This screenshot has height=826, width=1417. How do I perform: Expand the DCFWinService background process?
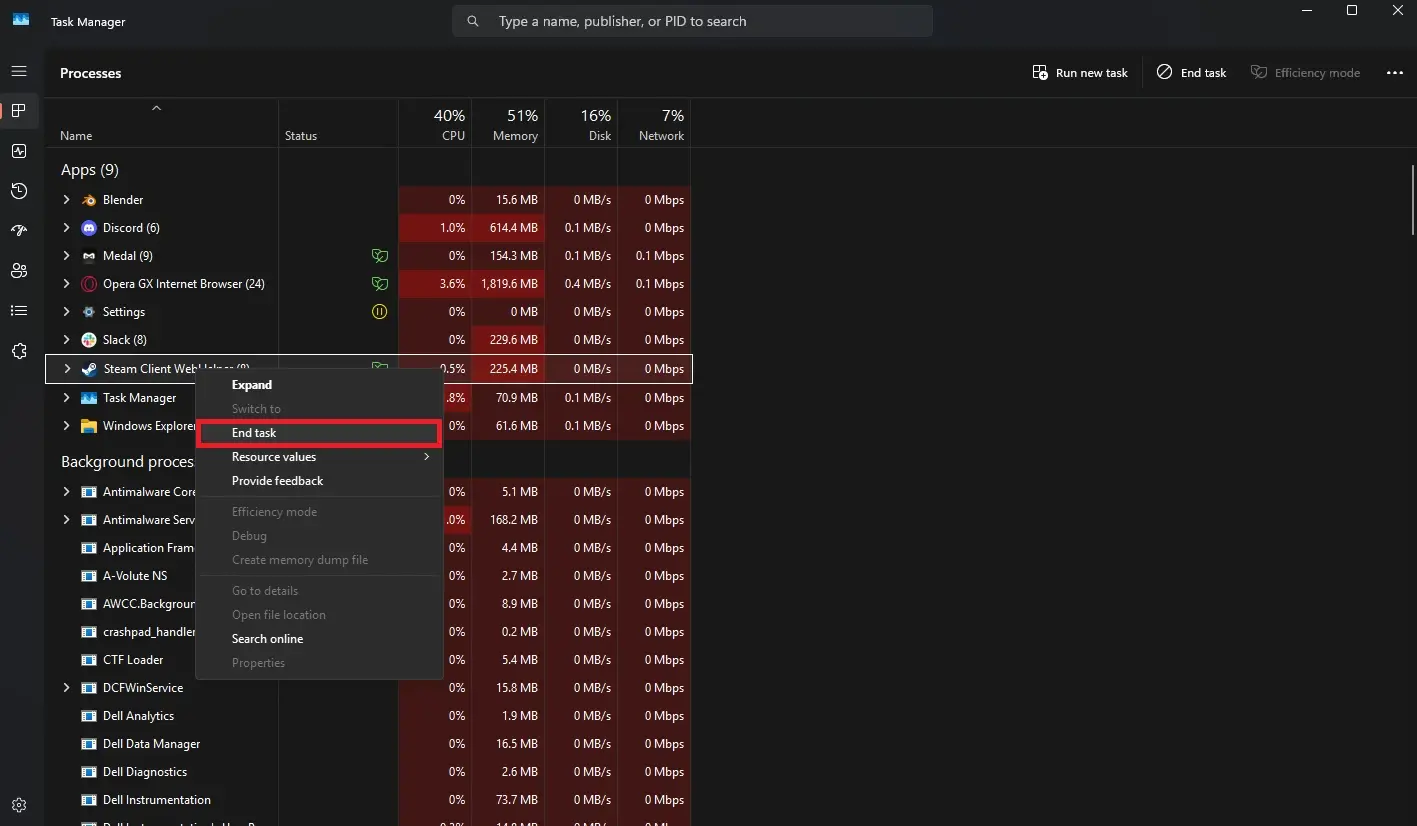point(67,688)
